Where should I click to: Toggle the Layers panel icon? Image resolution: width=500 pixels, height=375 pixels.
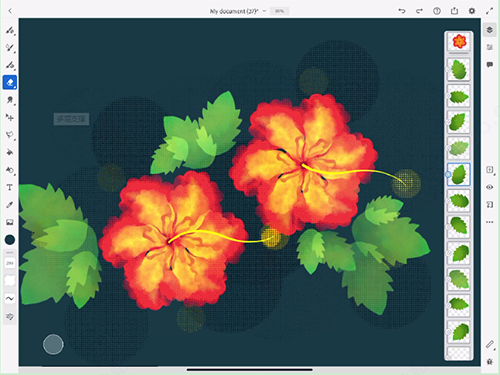click(x=489, y=30)
